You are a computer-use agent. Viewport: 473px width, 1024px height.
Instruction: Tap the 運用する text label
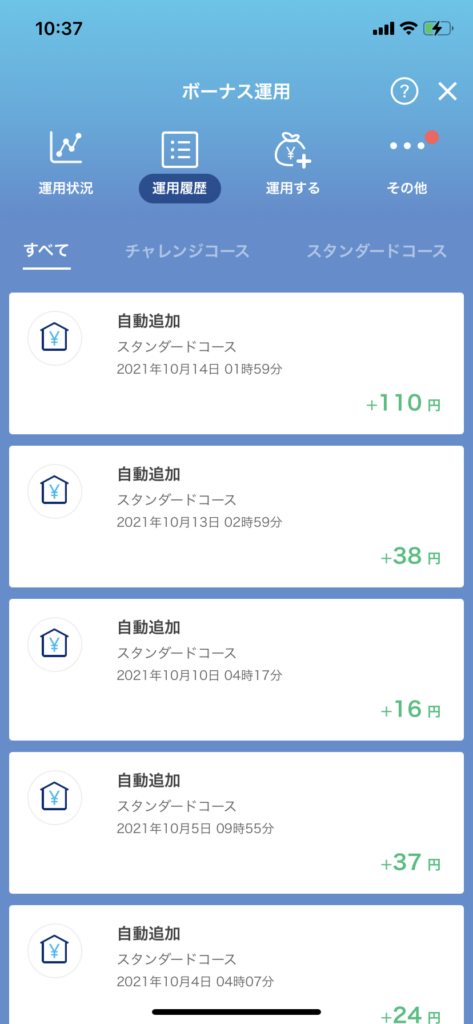click(x=293, y=189)
